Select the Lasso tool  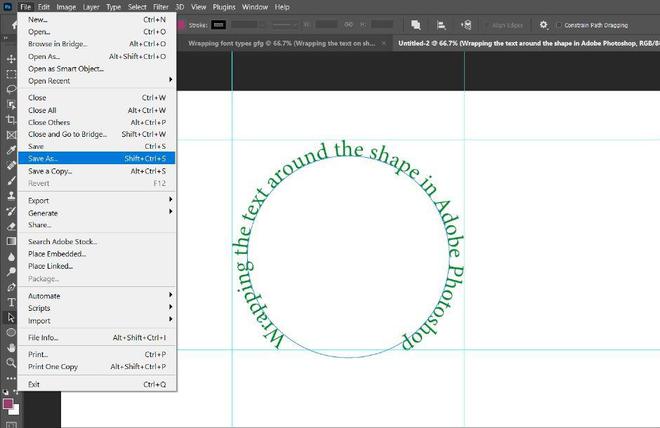tap(10, 88)
